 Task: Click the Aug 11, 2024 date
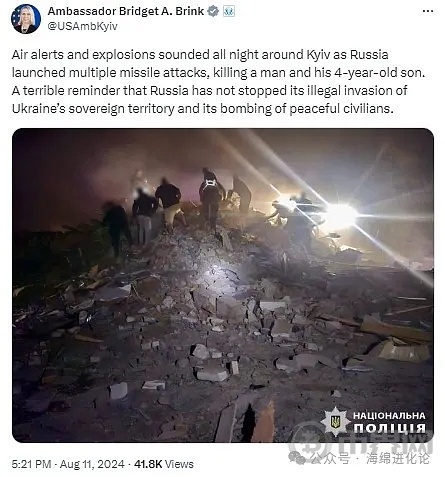(x=92, y=464)
